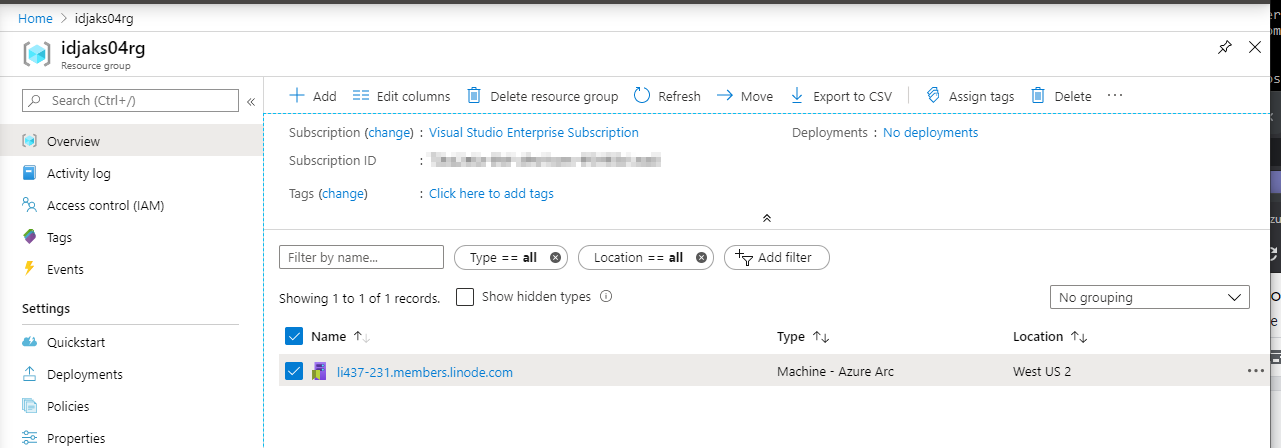Open Events in the left menu
Image resolution: width=1281 pixels, height=448 pixels.
[65, 269]
